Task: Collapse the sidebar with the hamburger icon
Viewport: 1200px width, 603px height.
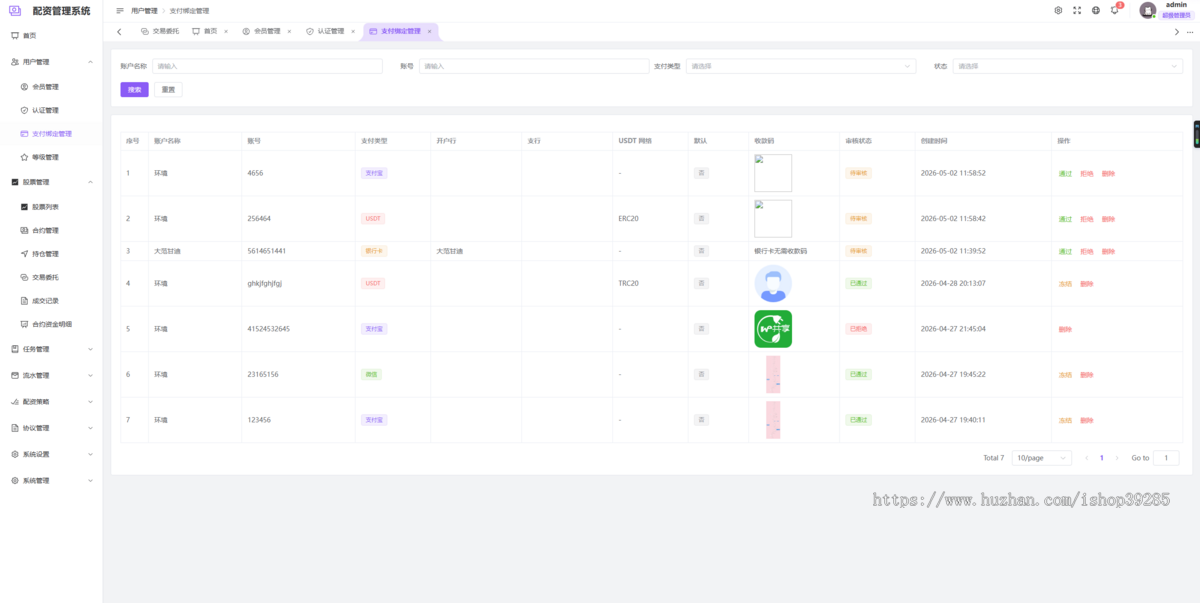Action: [x=120, y=11]
